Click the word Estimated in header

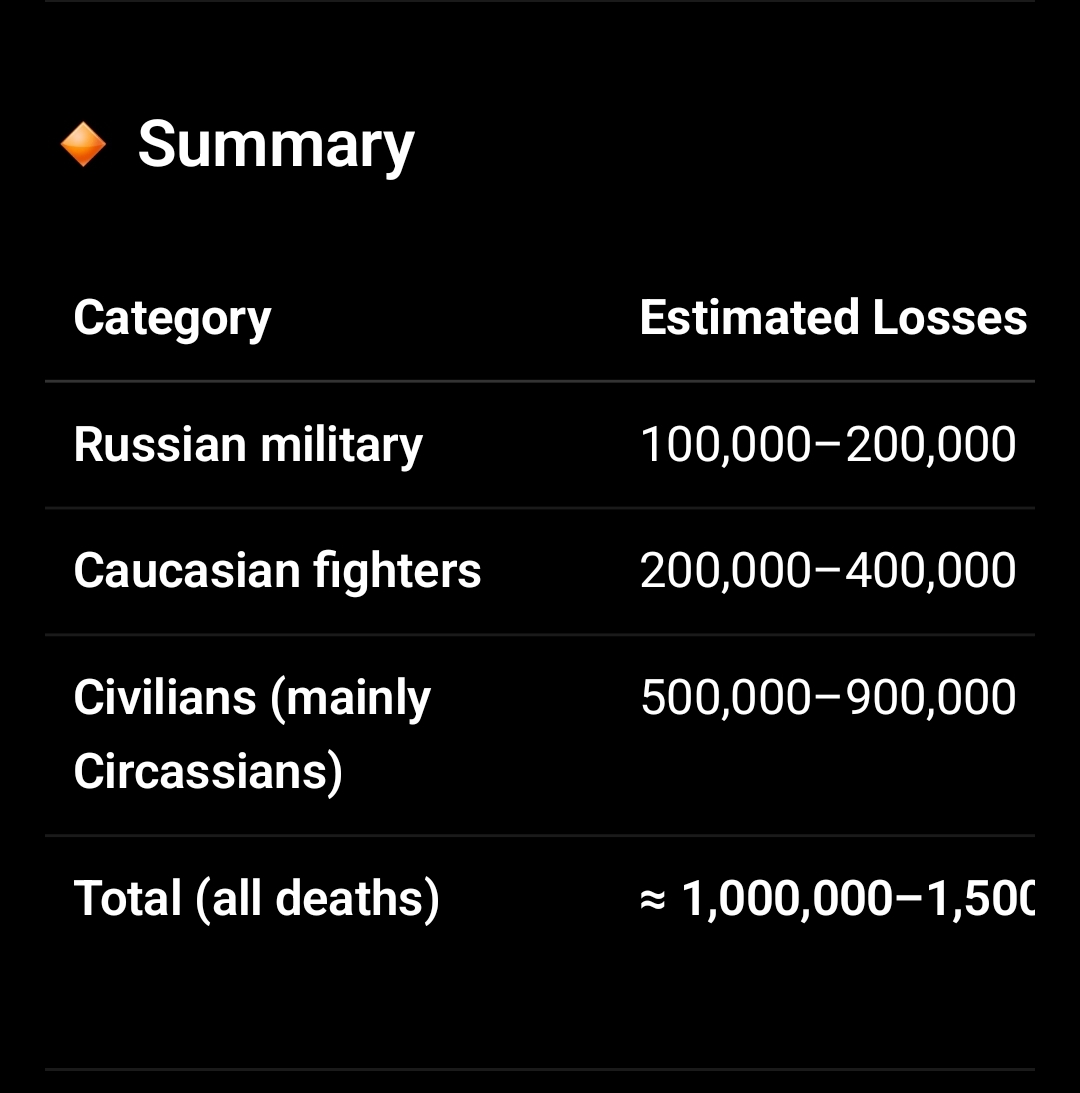click(x=750, y=317)
